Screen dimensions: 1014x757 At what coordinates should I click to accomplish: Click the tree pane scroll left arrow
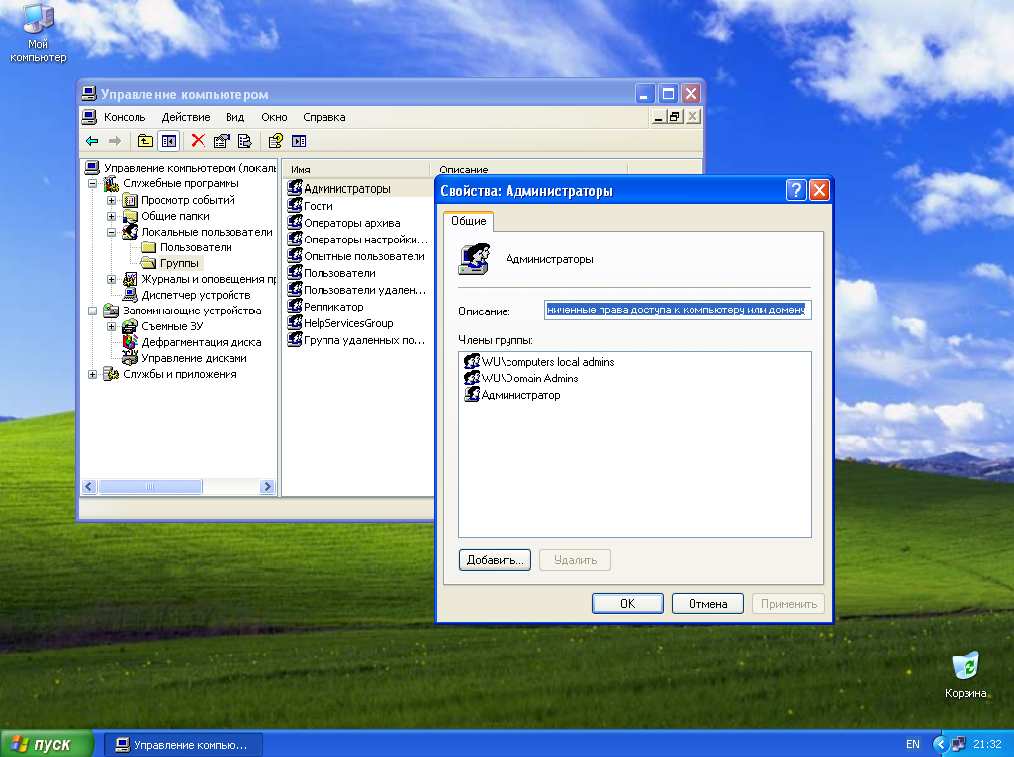89,486
